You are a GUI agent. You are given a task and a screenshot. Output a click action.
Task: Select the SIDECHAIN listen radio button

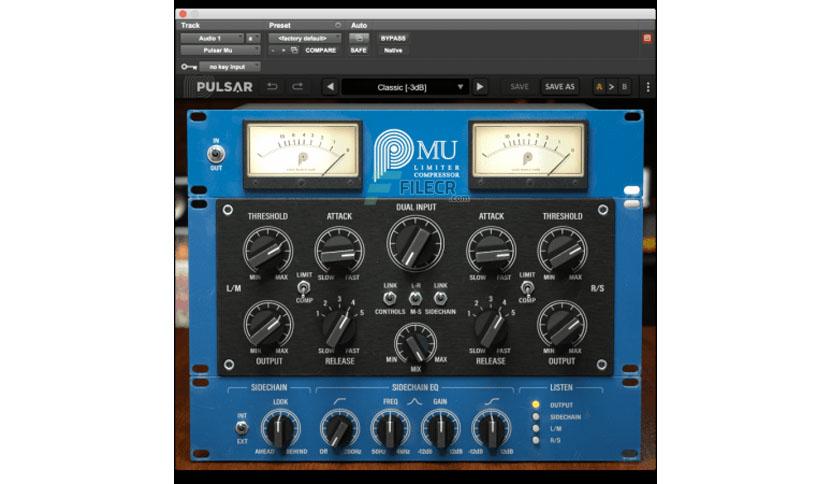536,417
